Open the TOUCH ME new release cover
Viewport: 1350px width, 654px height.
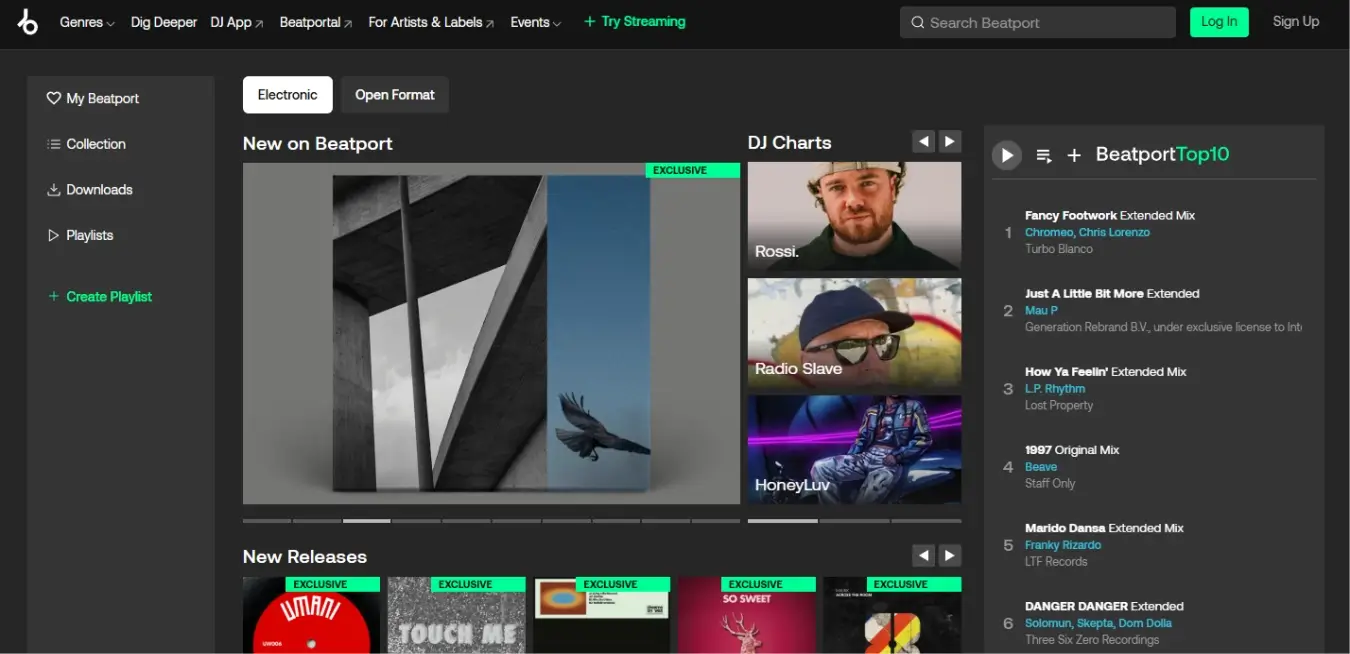456,615
